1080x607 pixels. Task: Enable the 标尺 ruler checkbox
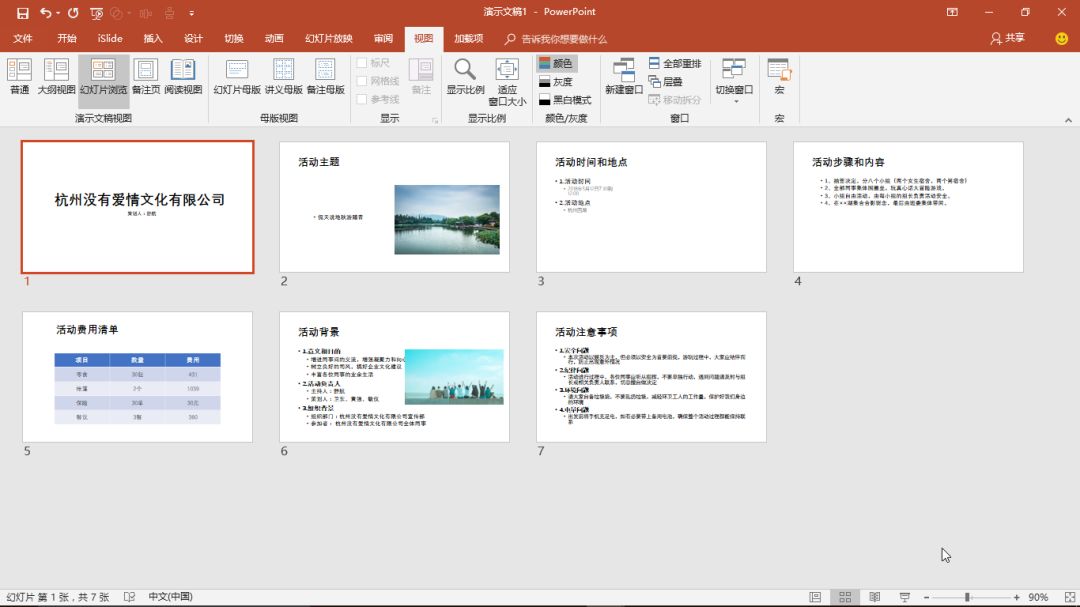(x=364, y=63)
